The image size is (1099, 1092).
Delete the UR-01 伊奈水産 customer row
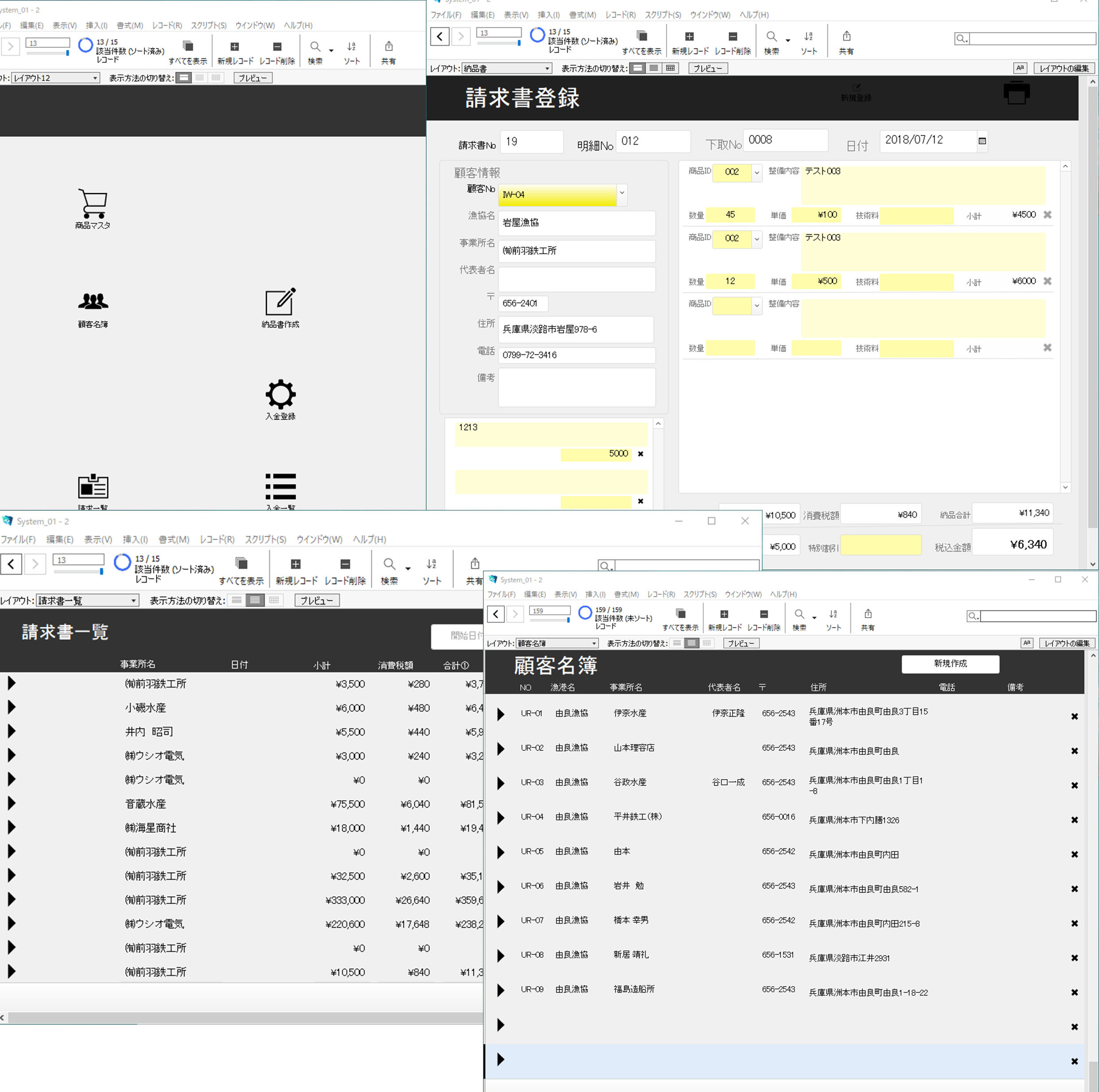point(1074,717)
